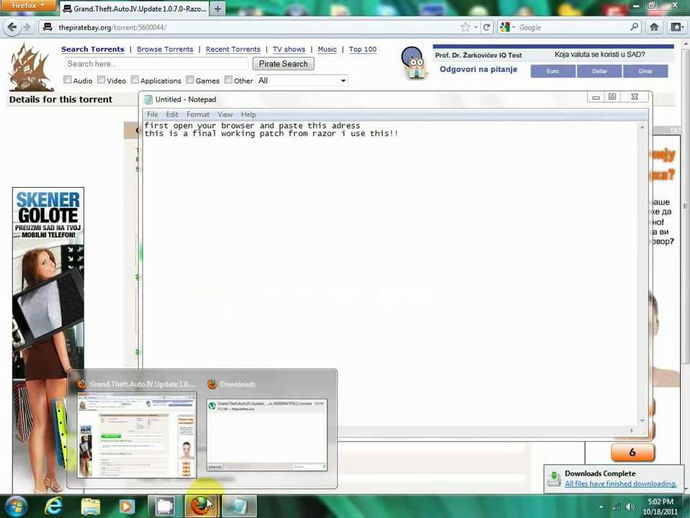This screenshot has width=690, height=518.
Task: Open the star bookmark dropdown arrow
Action: [x=476, y=27]
